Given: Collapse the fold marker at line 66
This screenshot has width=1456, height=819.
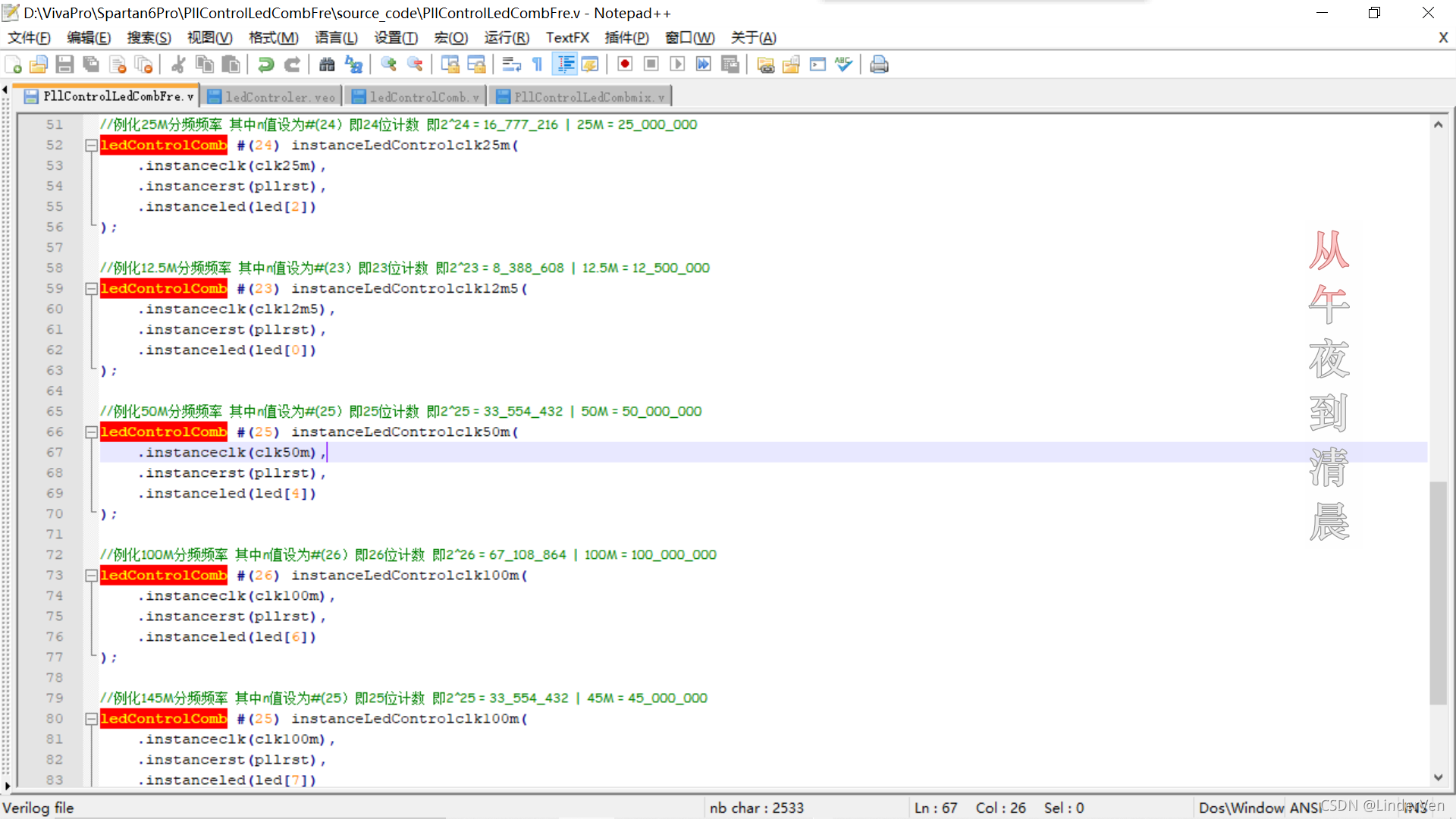Looking at the screenshot, I should (91, 431).
